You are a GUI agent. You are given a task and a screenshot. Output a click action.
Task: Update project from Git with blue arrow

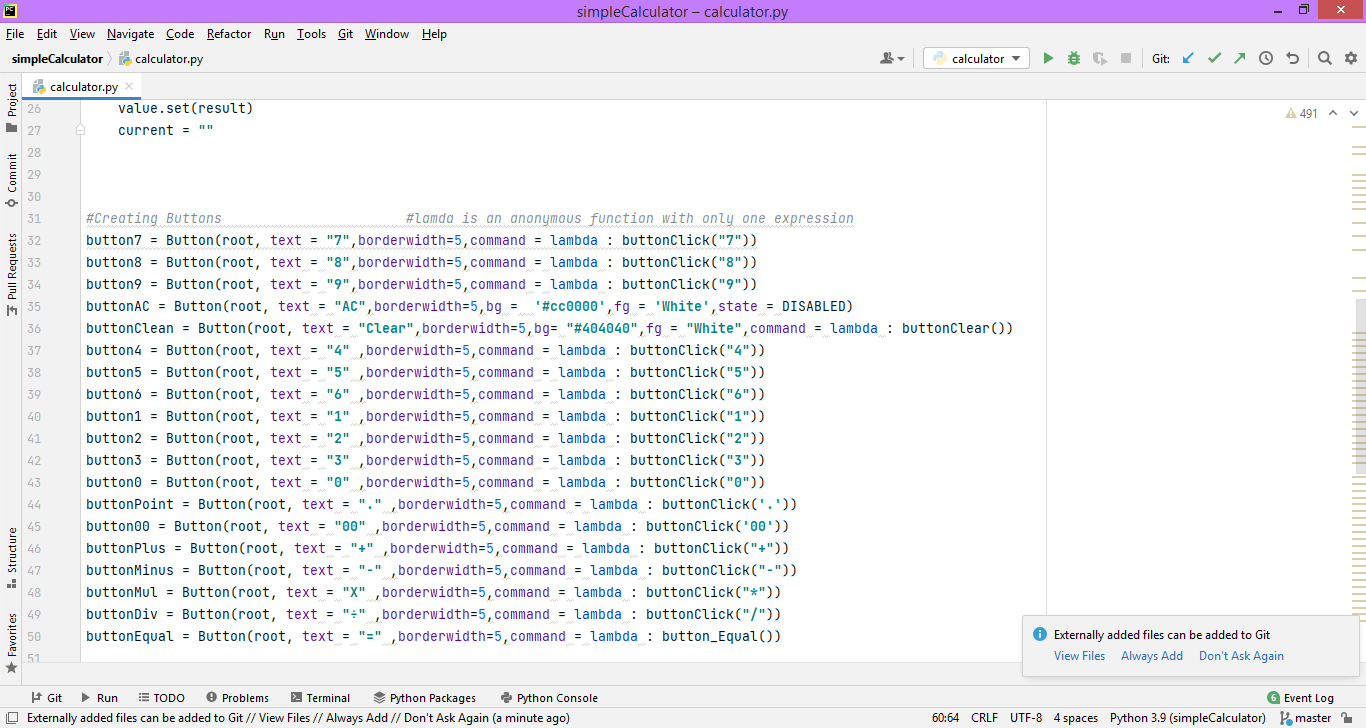(1188, 58)
